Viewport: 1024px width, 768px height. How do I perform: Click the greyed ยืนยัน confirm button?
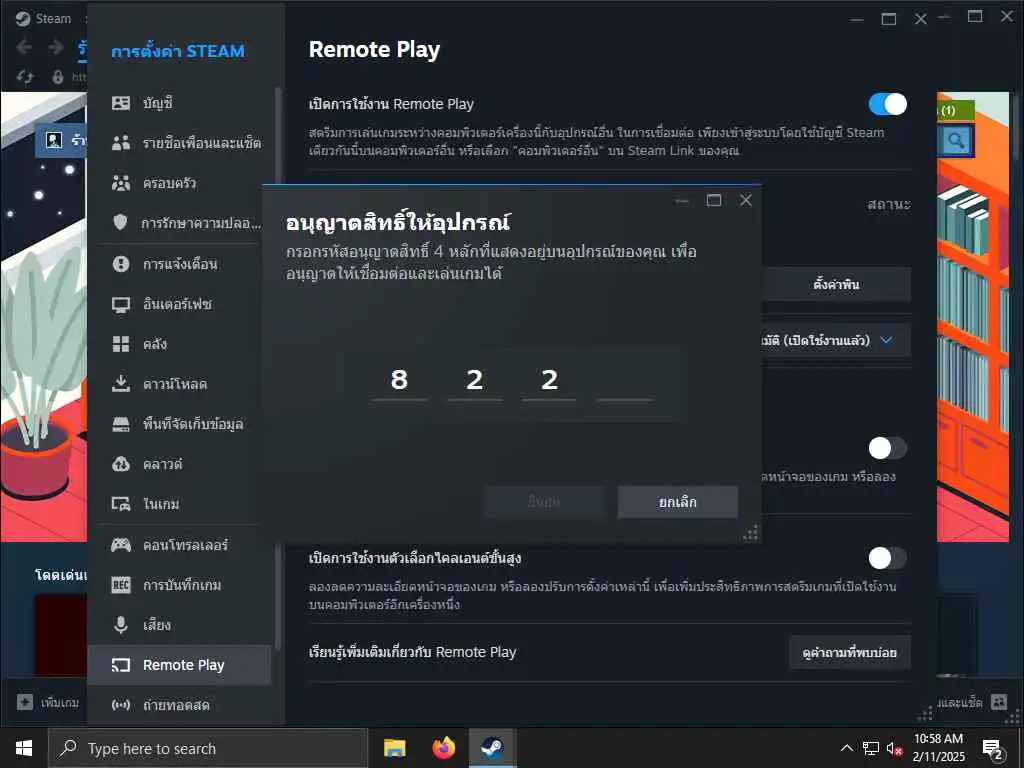click(544, 502)
